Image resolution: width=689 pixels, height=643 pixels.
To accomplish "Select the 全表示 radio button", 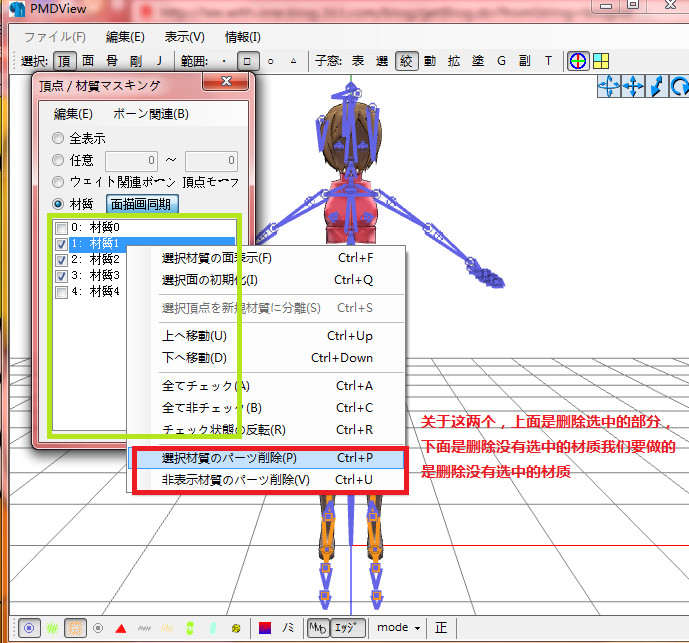I will [58, 138].
